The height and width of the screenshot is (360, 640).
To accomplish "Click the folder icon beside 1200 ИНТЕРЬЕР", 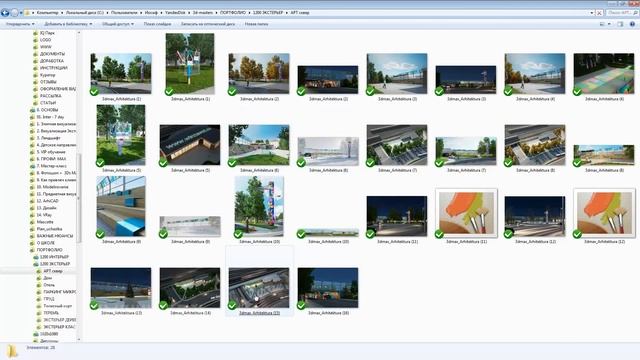I will [x=36, y=257].
